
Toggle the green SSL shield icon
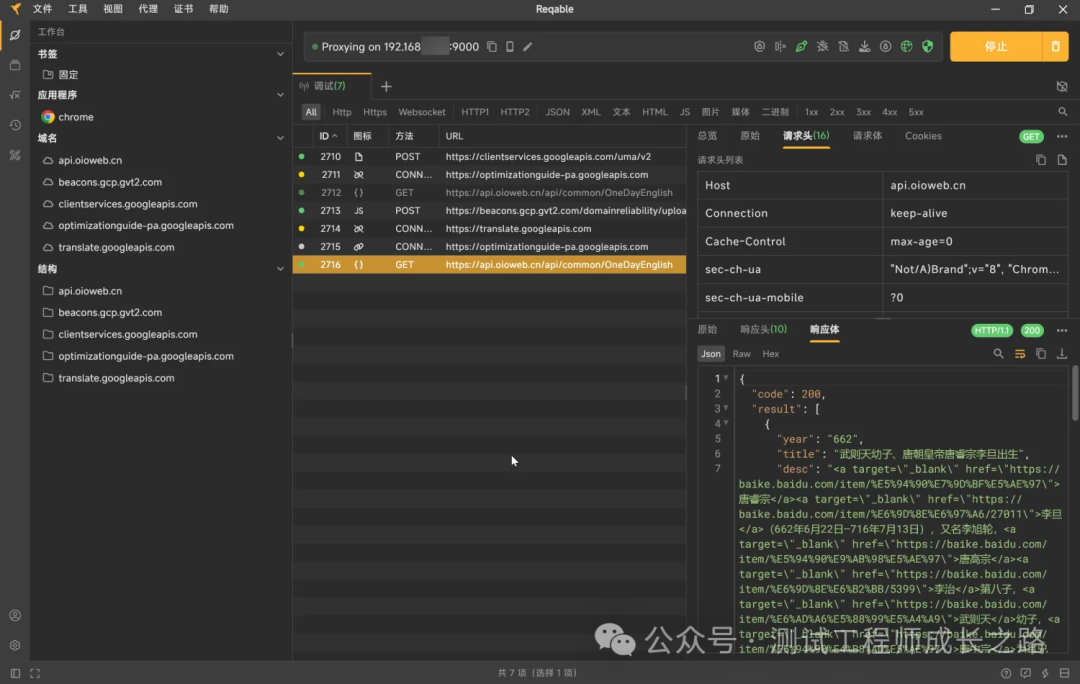point(928,47)
